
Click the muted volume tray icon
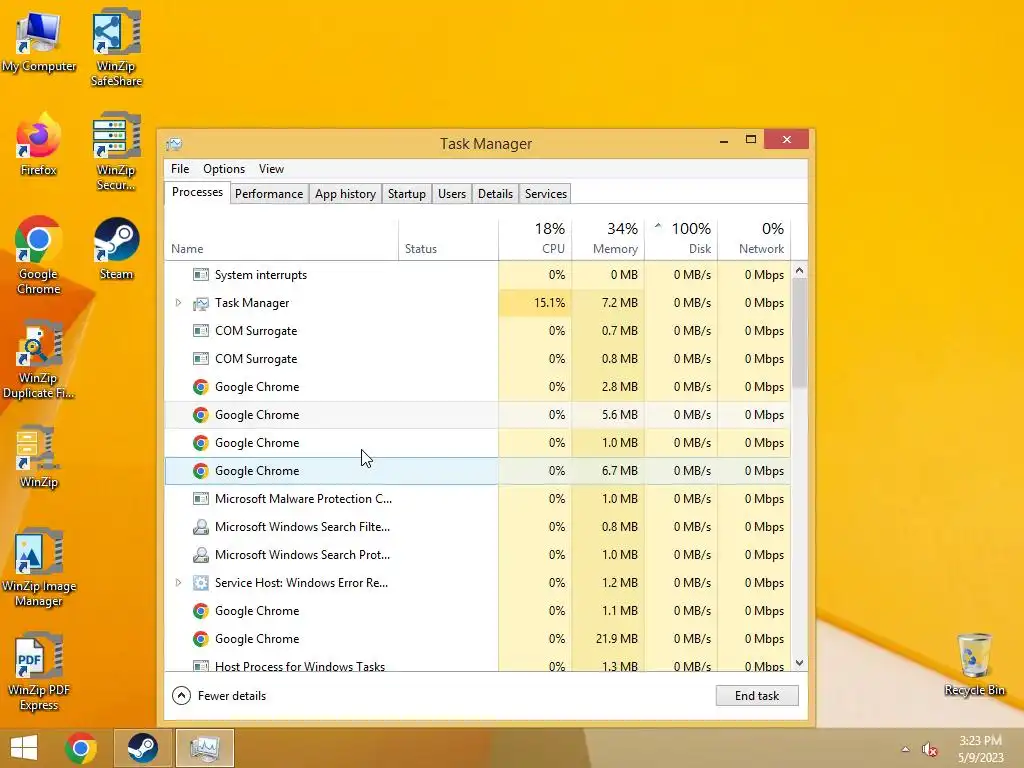929,749
